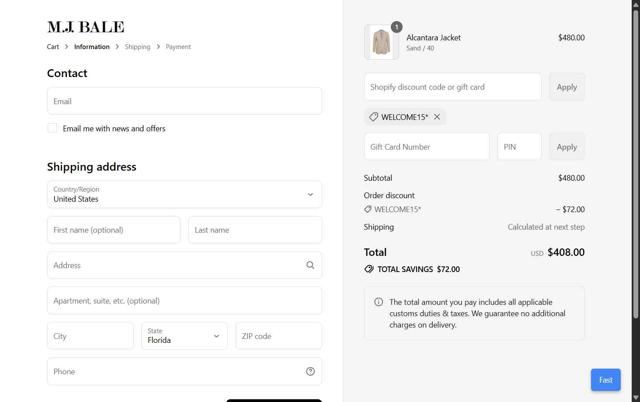Click the total amount $408.00
The image size is (640, 402).
(x=566, y=252)
